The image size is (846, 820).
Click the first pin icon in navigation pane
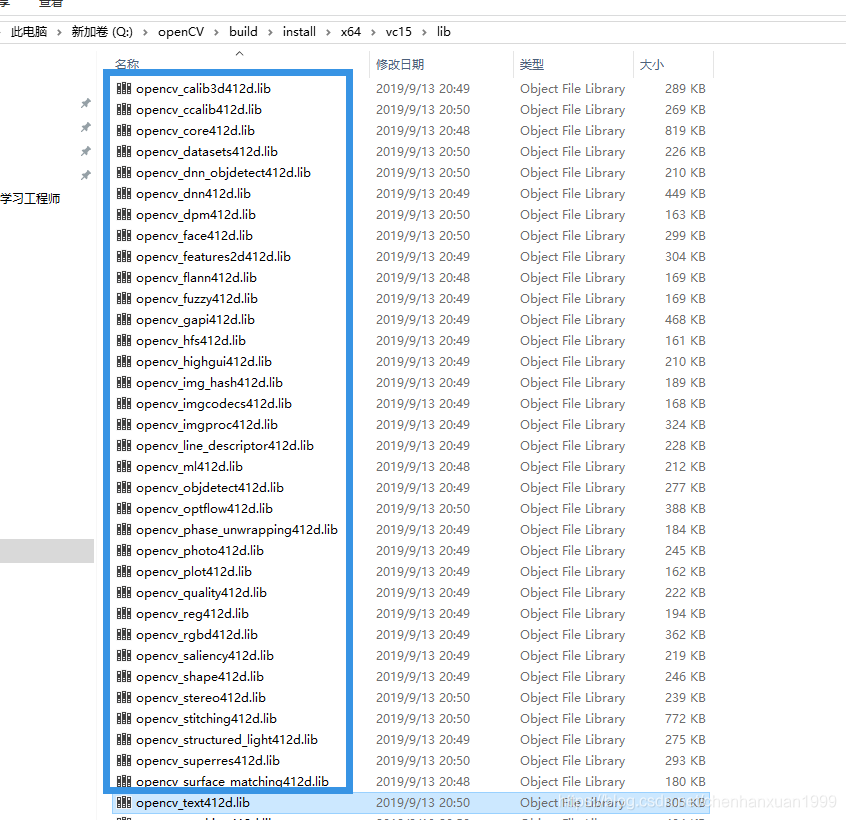tap(86, 102)
